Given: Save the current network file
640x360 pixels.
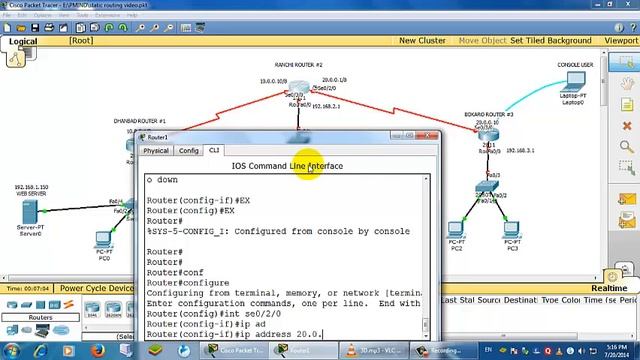Looking at the screenshot, I should tap(35, 28).
